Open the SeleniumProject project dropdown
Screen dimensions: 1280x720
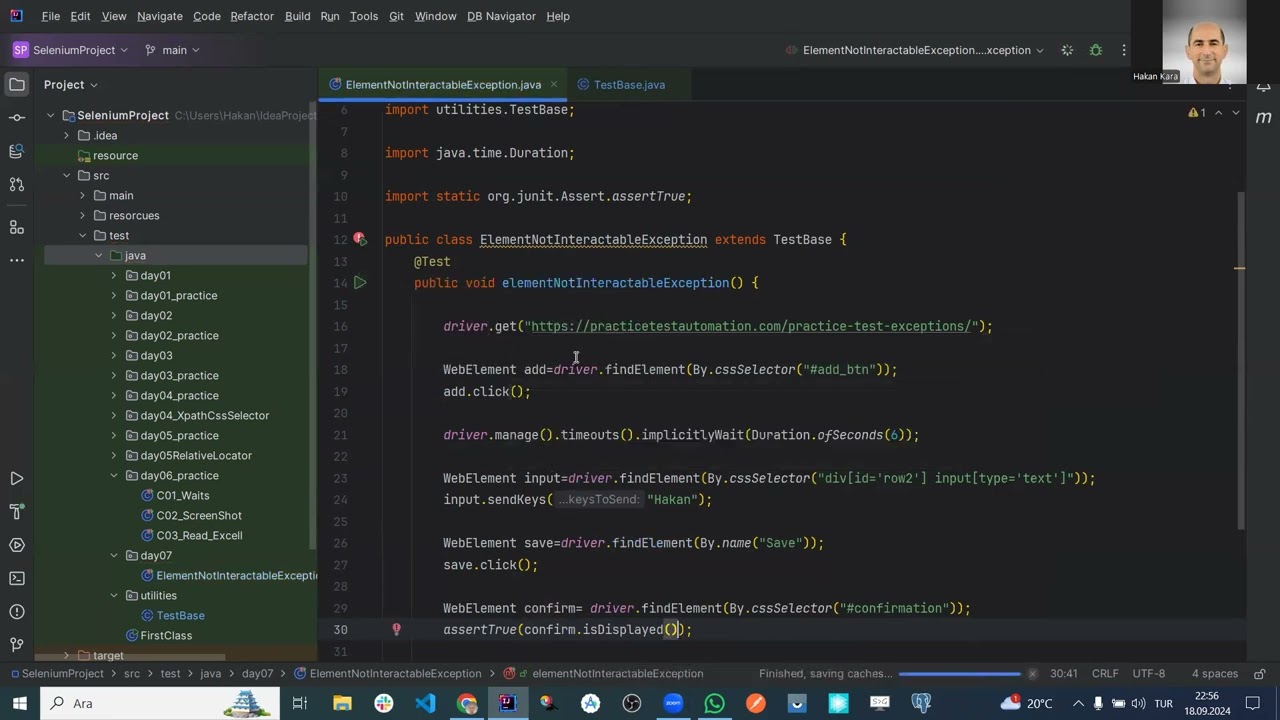click(71, 50)
